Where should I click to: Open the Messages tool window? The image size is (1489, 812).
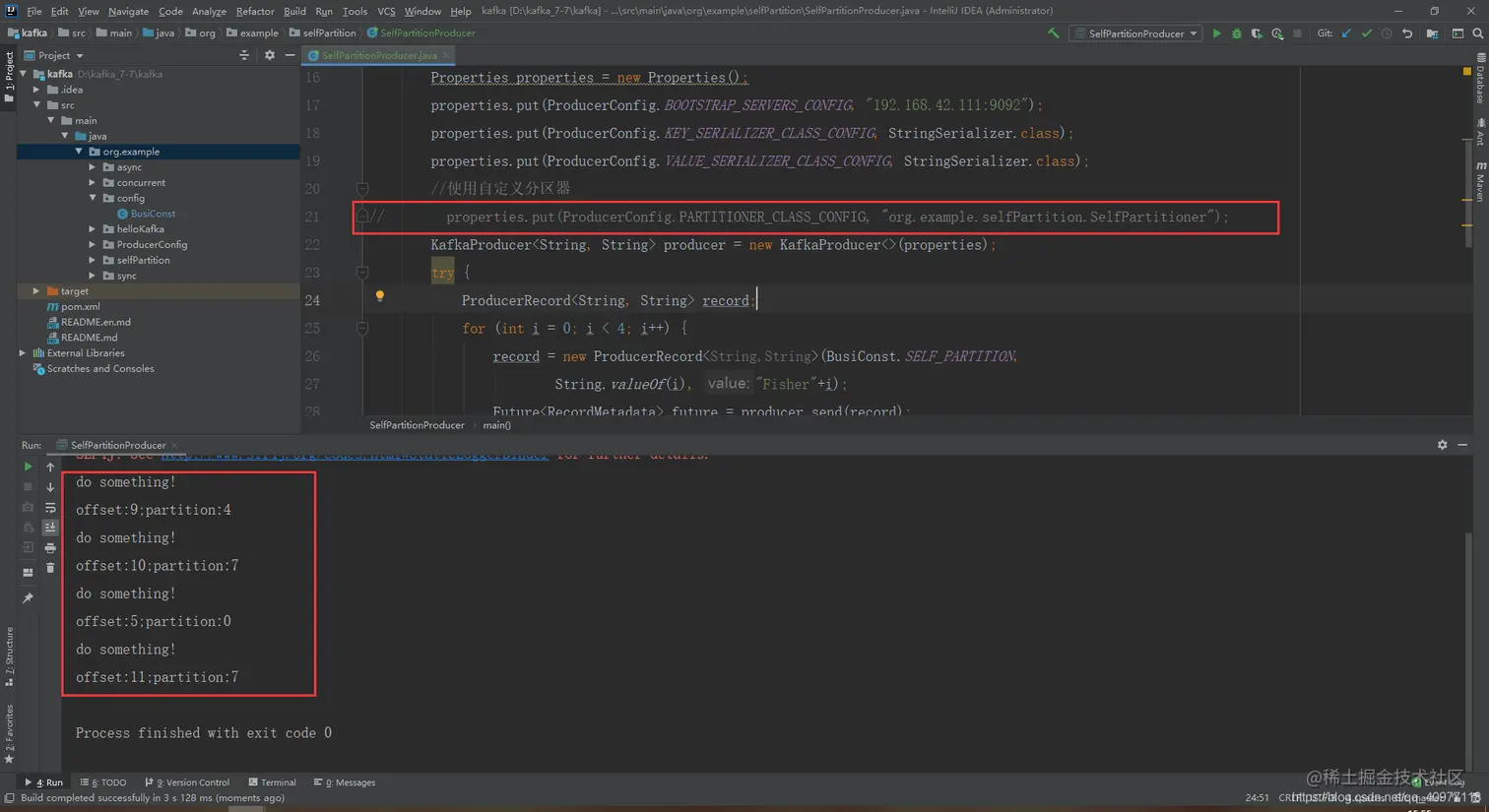(x=345, y=782)
